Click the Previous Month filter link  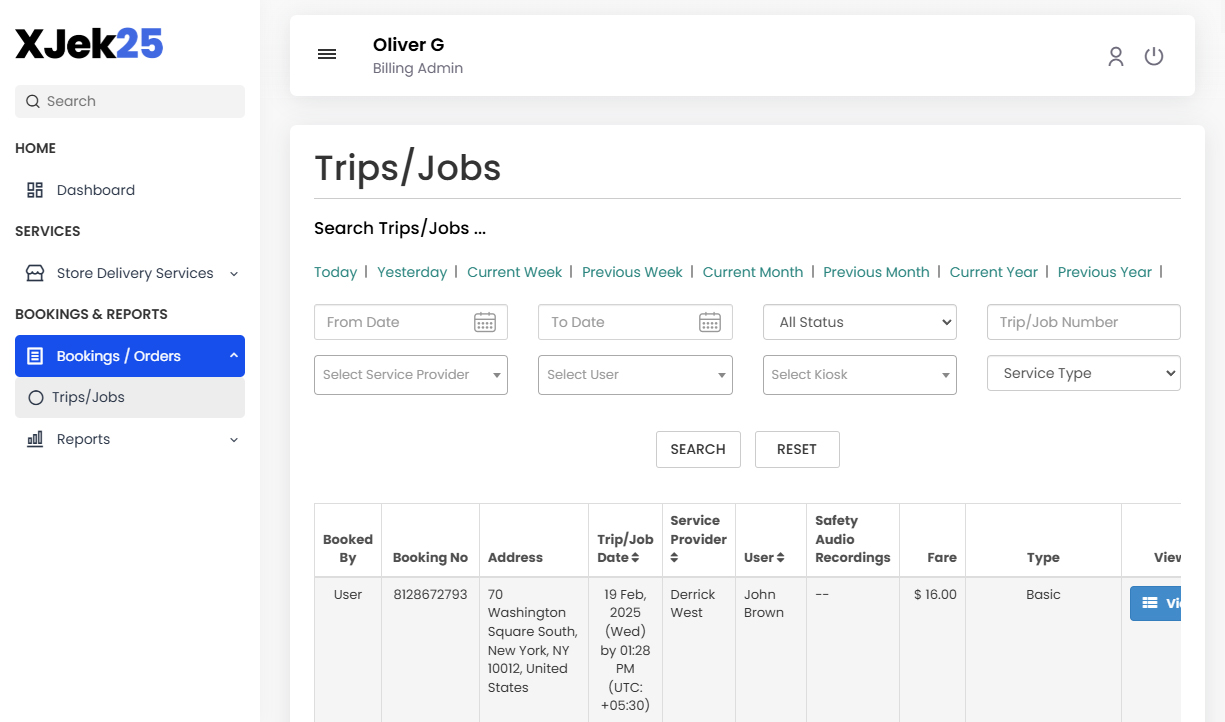pyautogui.click(x=877, y=271)
